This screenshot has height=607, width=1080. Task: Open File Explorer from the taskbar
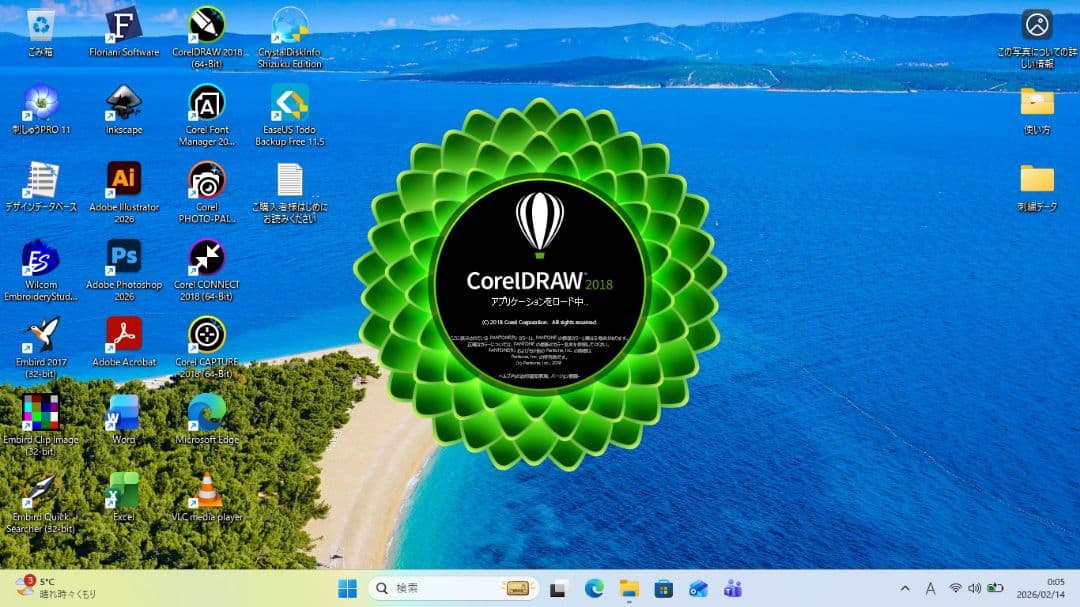click(629, 588)
